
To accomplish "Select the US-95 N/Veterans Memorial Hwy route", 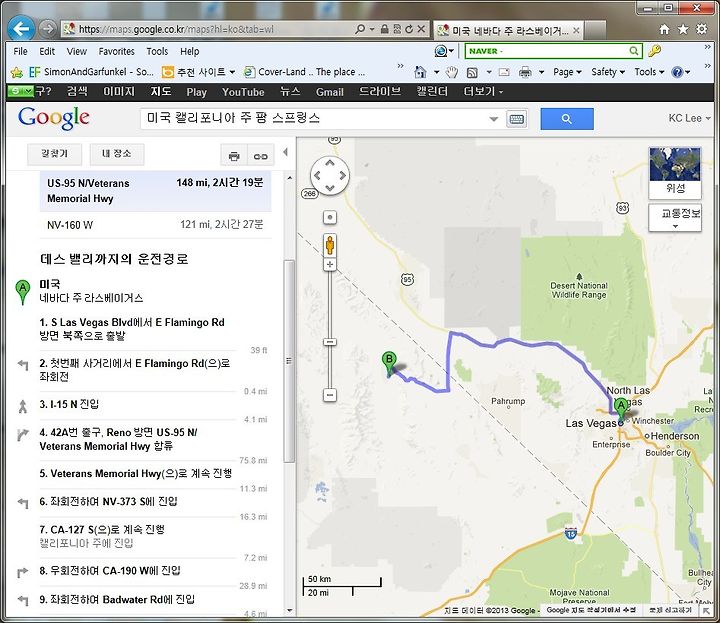I will tap(155, 191).
